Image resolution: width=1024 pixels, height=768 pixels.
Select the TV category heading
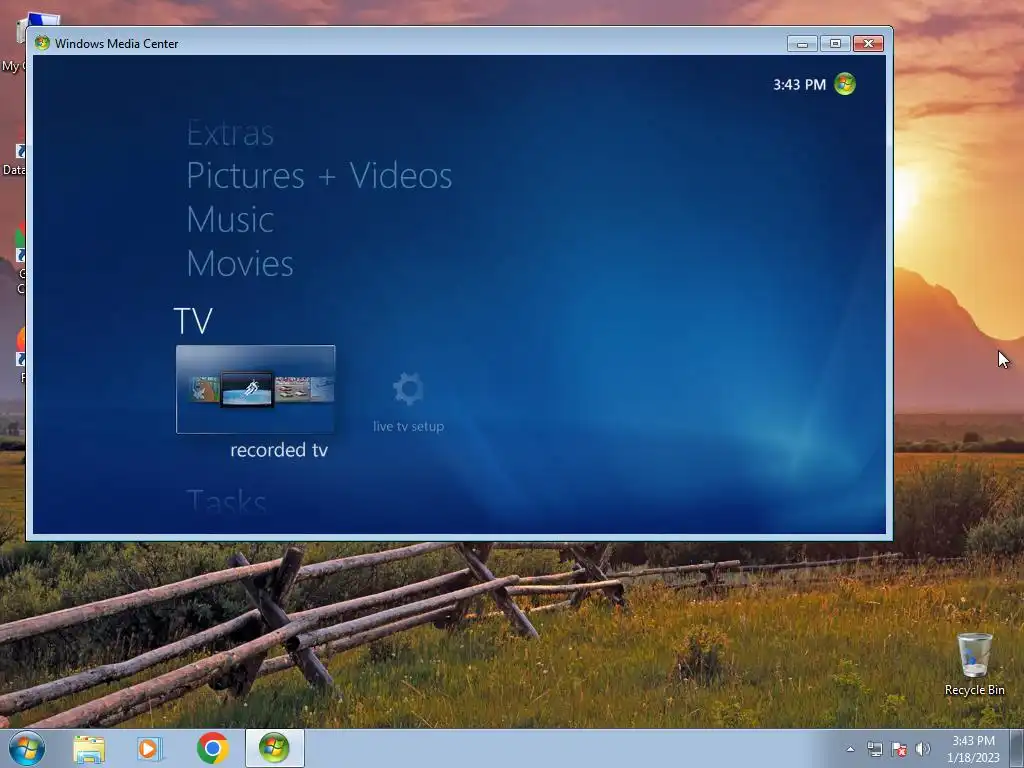(x=193, y=321)
